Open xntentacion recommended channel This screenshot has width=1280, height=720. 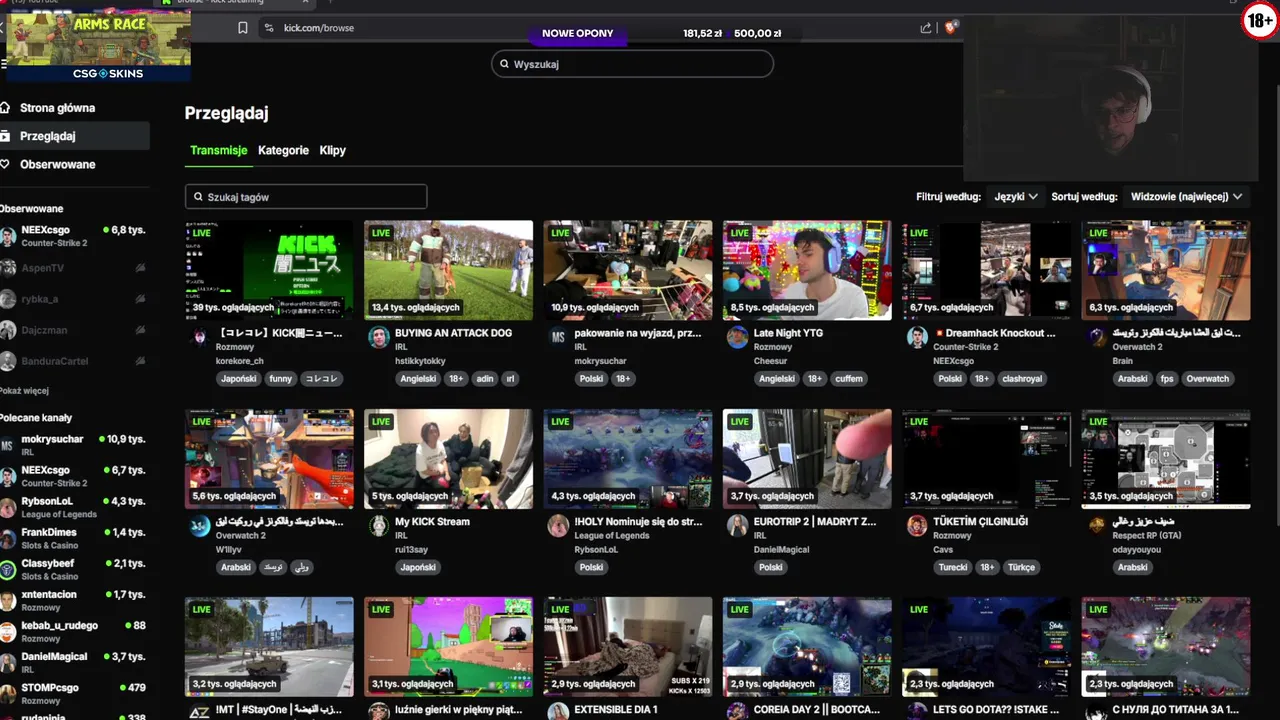(75, 600)
